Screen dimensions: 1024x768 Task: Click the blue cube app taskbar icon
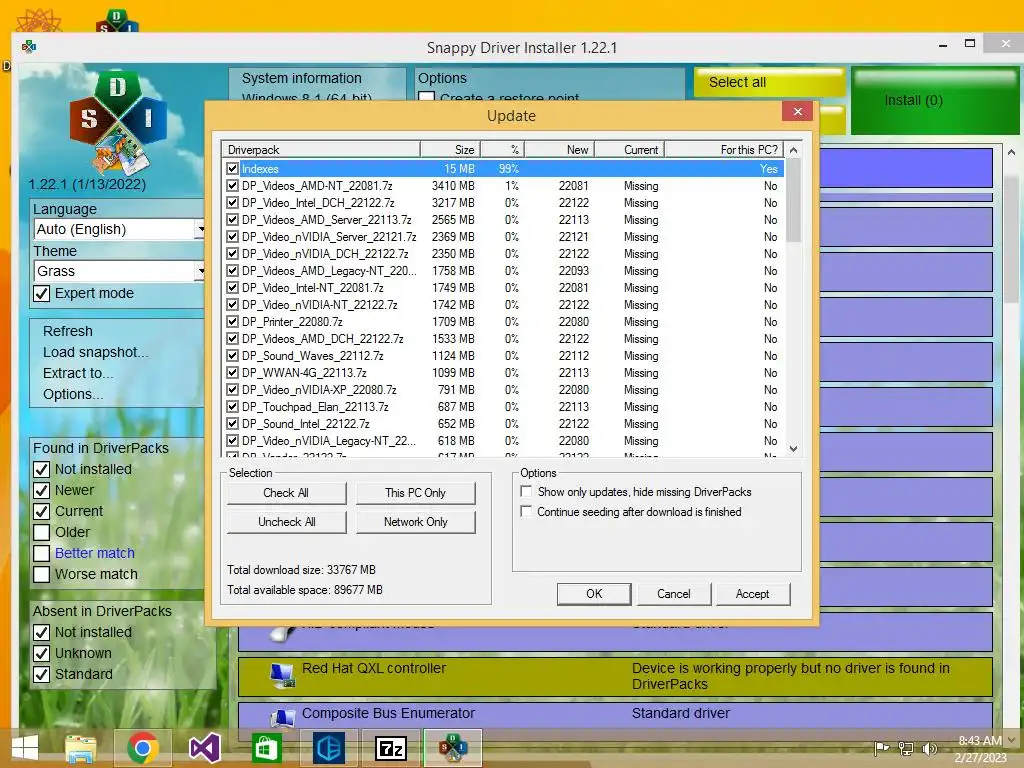(x=328, y=748)
